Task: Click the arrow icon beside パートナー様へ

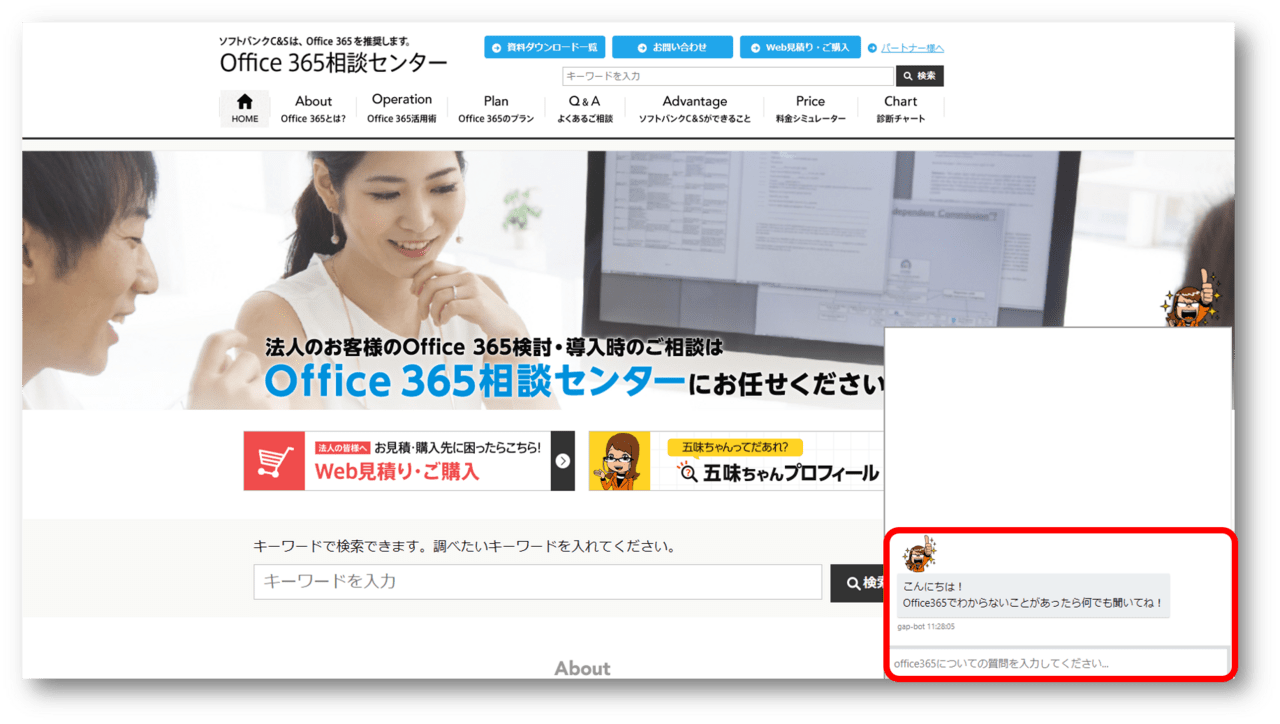Action: coord(872,48)
